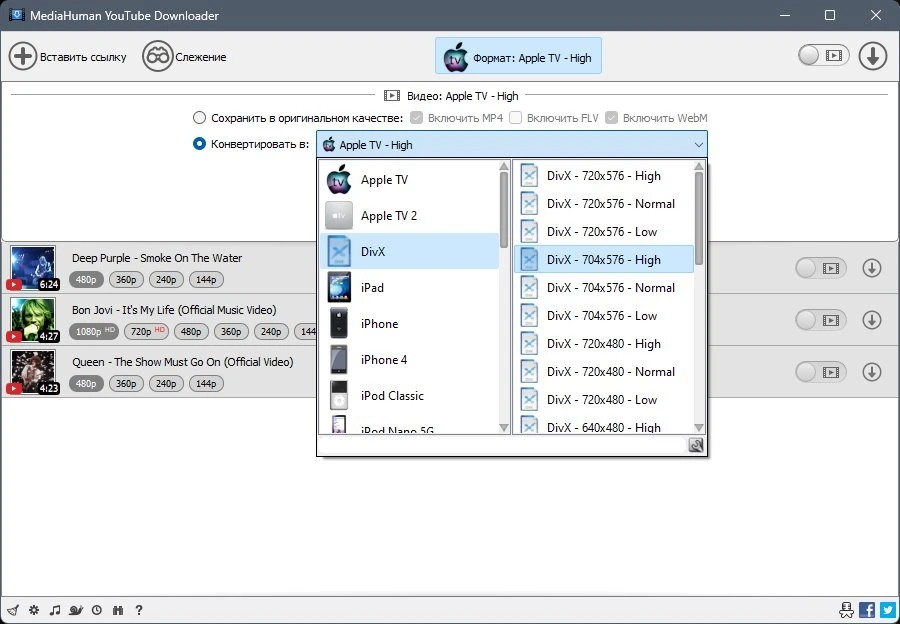
Task: Click the Twitter icon
Action: [888, 610]
